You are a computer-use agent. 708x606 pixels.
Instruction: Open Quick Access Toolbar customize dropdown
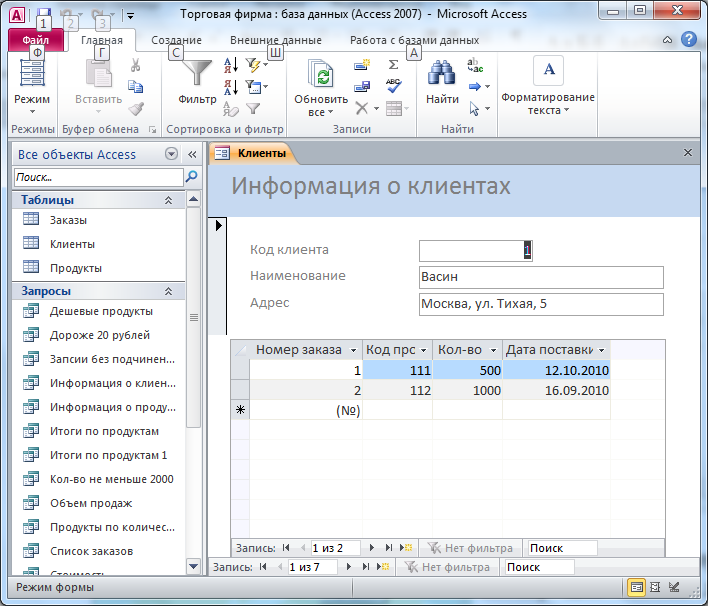[x=130, y=16]
